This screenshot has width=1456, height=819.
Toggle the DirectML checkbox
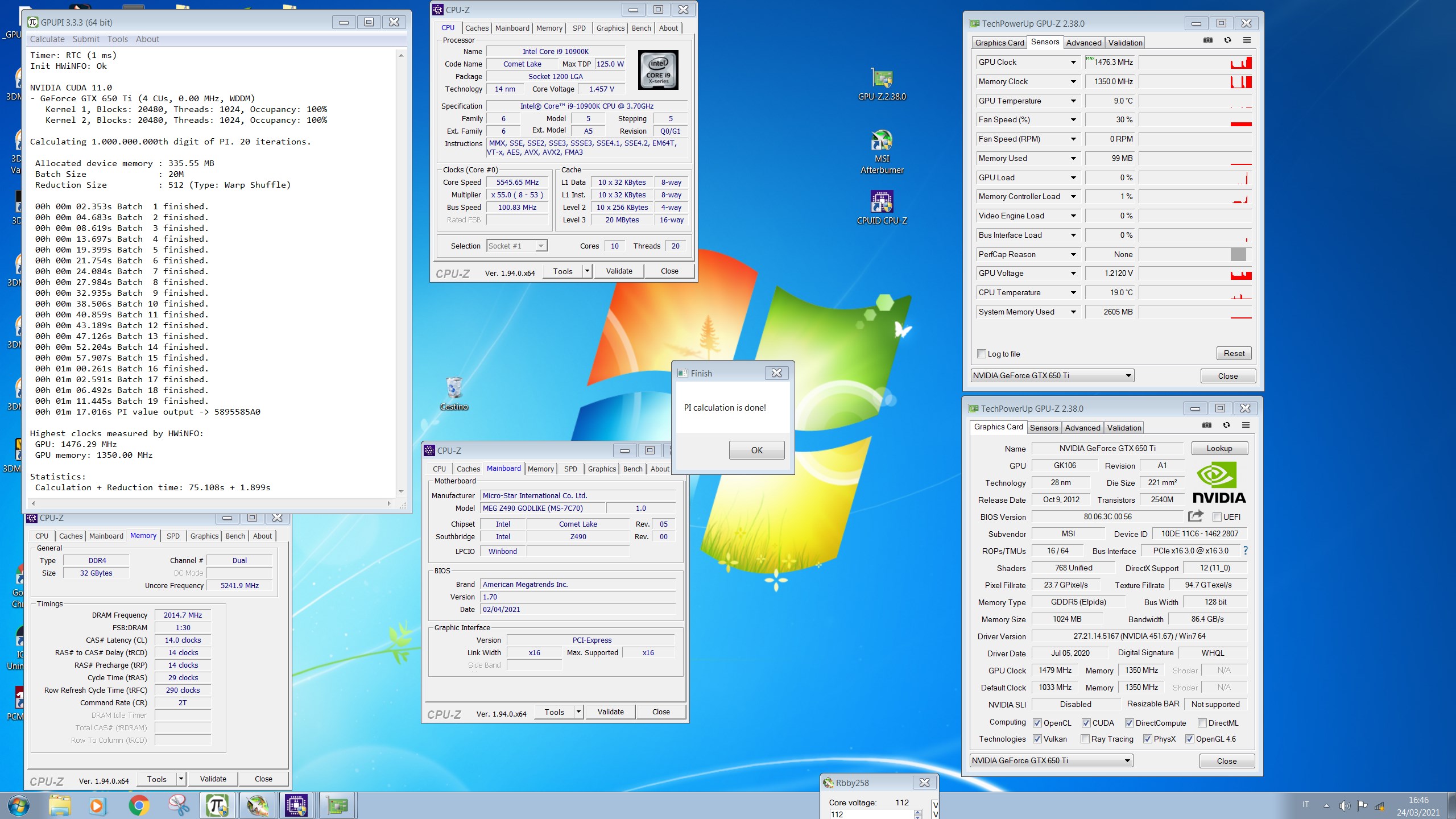pos(1202,723)
